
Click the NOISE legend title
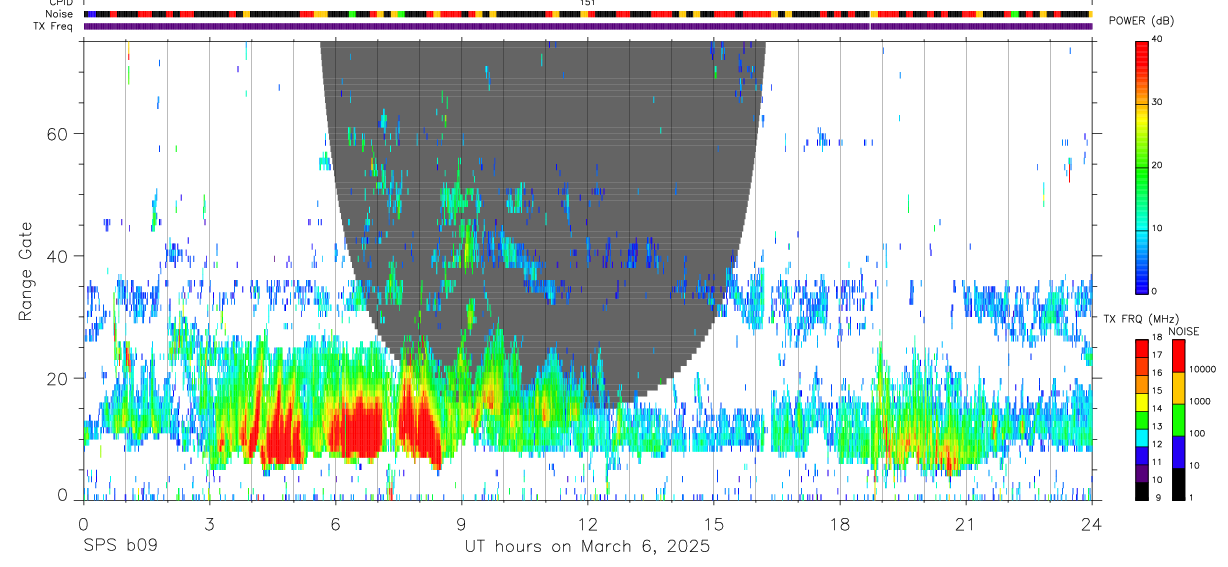(1184, 331)
